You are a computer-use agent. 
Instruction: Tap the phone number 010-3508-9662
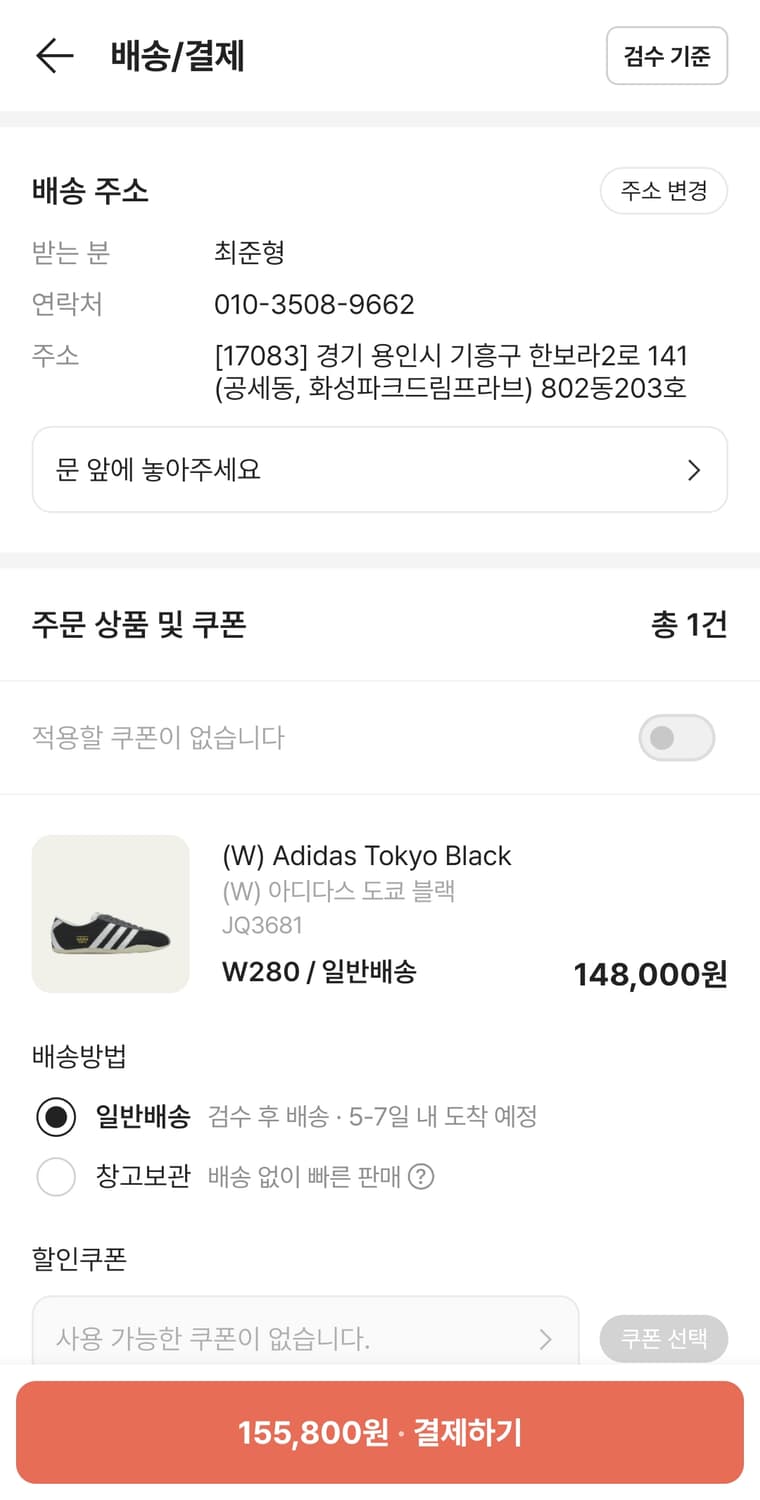coord(314,304)
